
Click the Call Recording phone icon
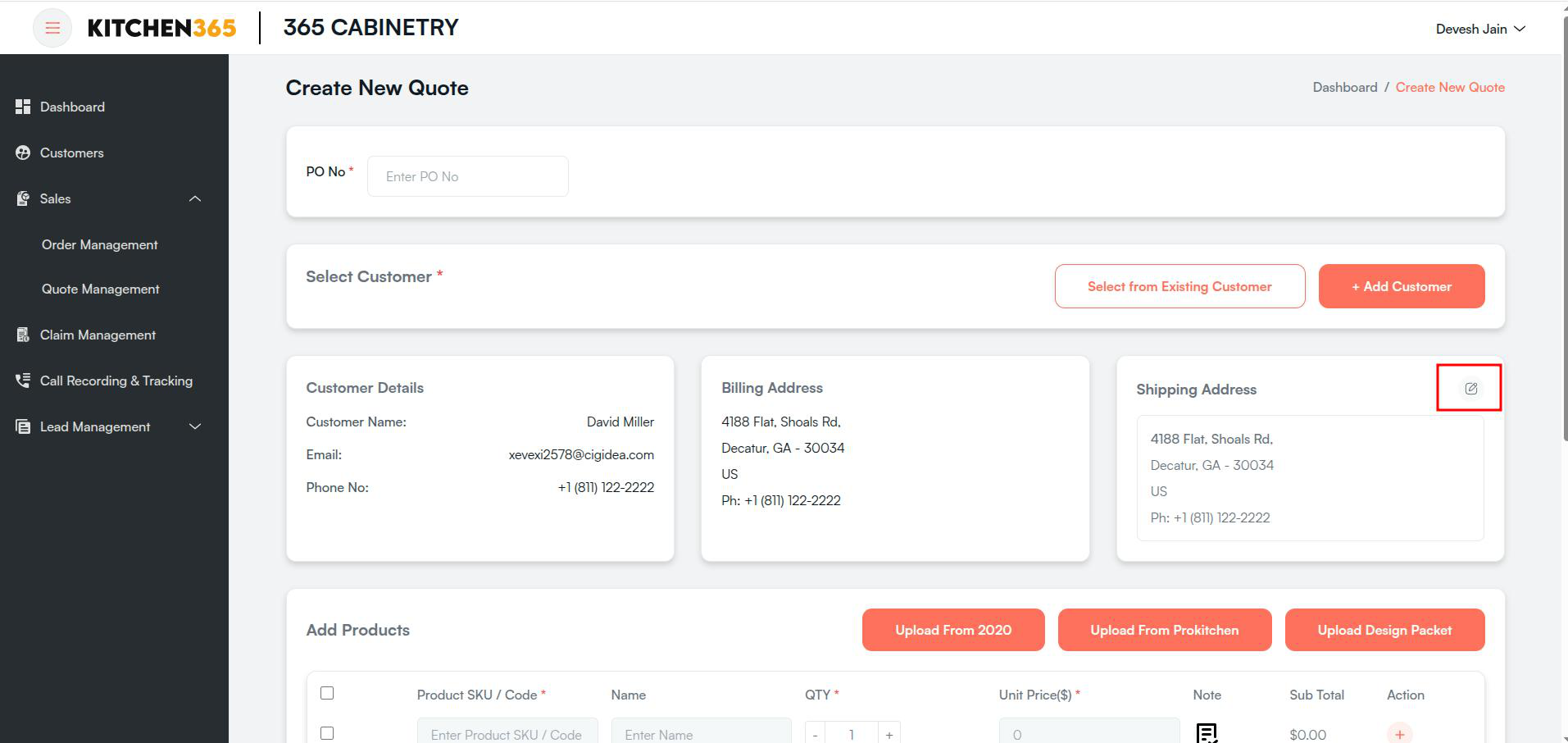point(23,381)
